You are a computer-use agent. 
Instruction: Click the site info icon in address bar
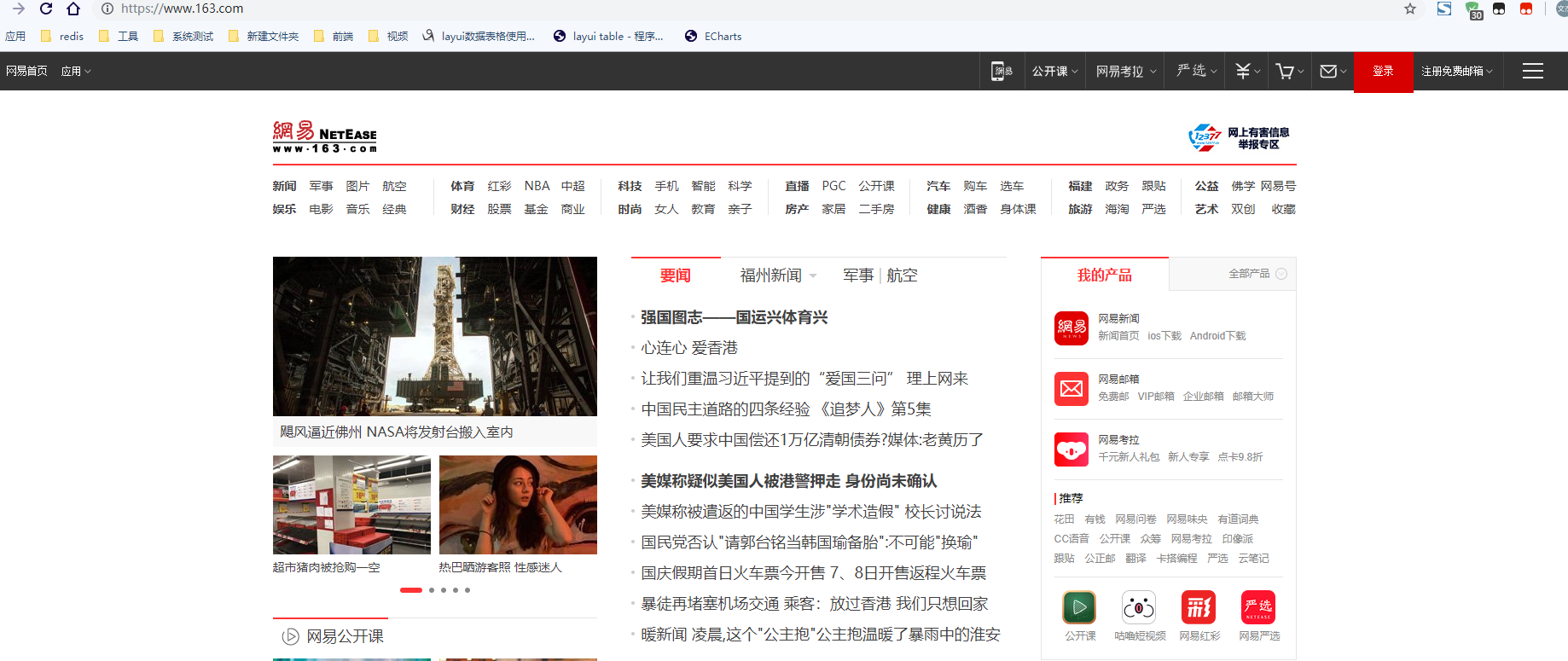point(107,9)
